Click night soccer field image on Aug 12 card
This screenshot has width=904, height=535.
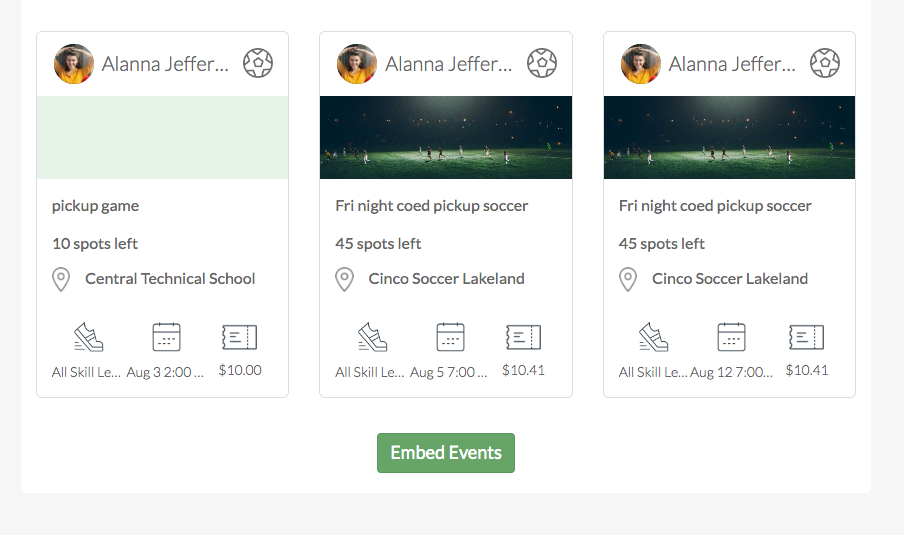(729, 137)
